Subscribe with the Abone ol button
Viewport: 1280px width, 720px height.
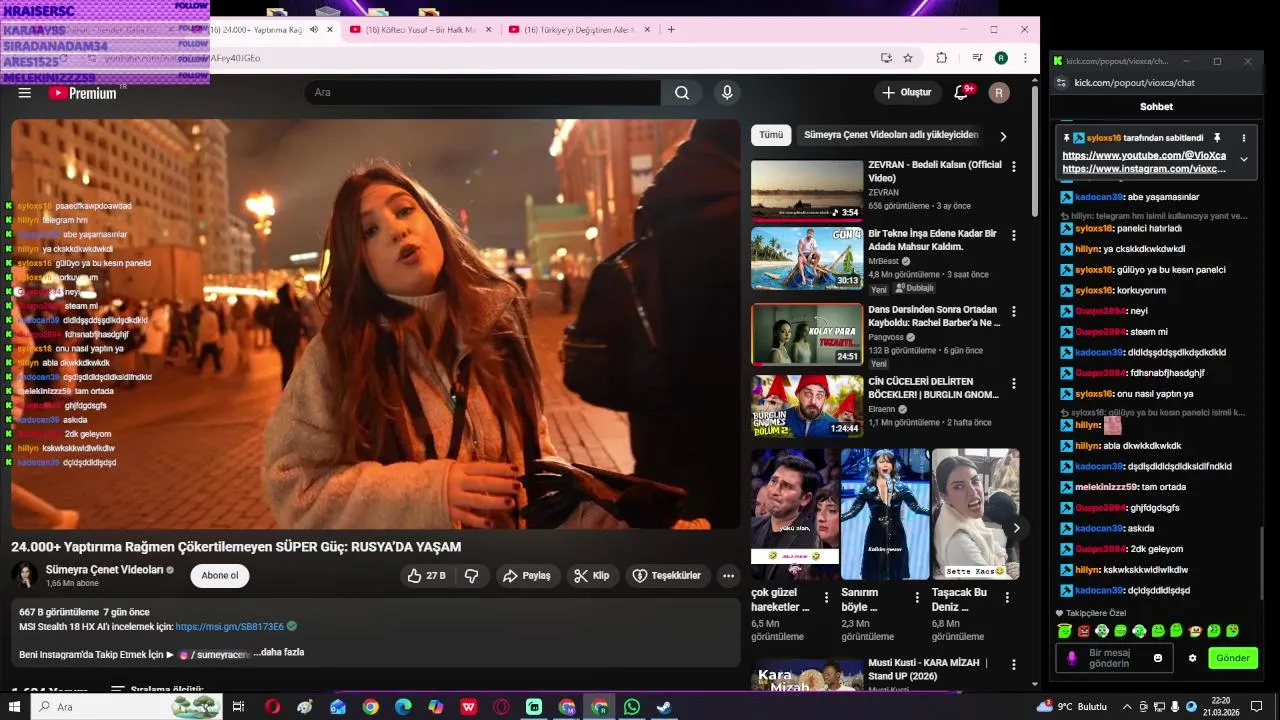(220, 576)
